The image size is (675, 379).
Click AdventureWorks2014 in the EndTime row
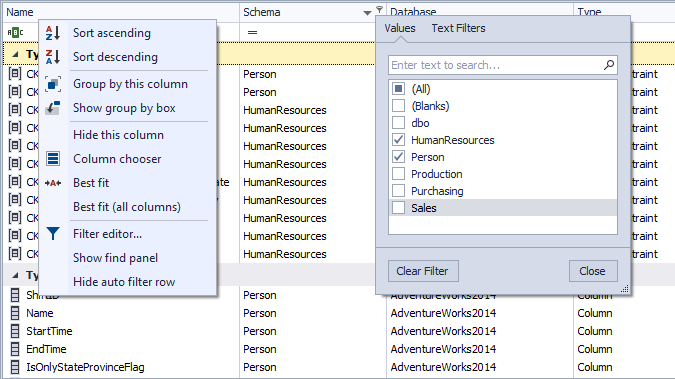[443, 349]
